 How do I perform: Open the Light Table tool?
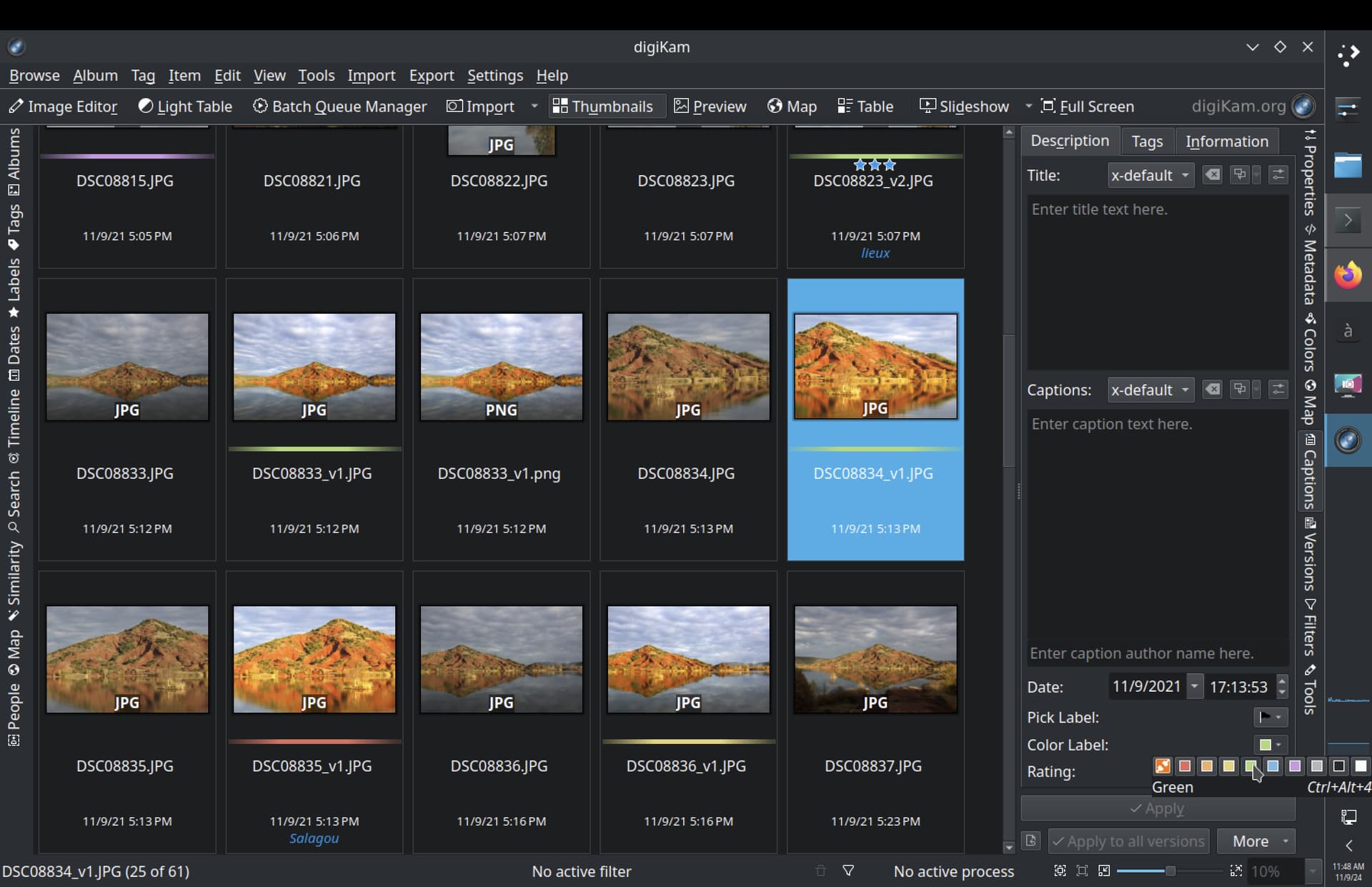click(x=185, y=106)
